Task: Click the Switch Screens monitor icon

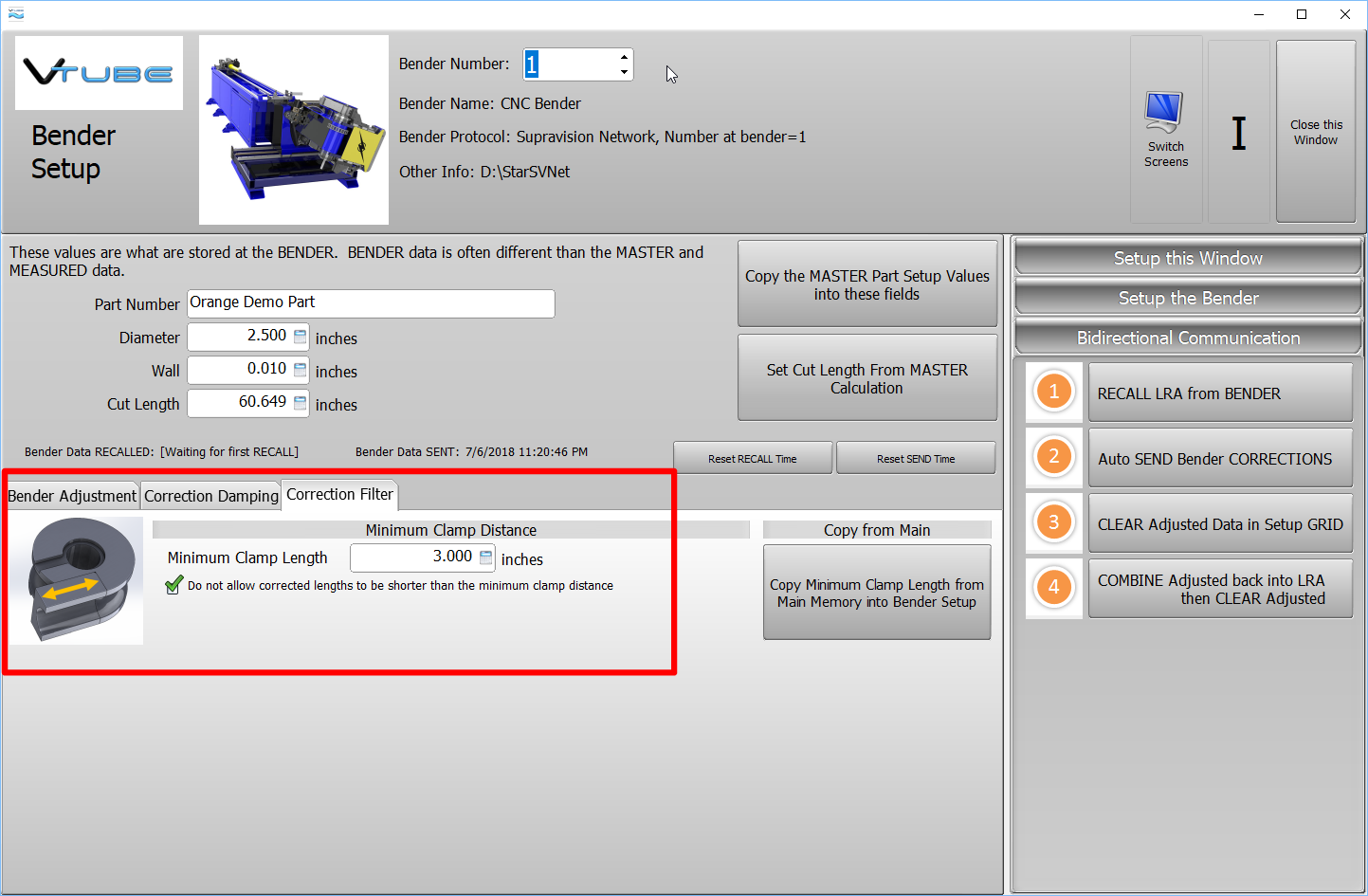Action: 1165,114
